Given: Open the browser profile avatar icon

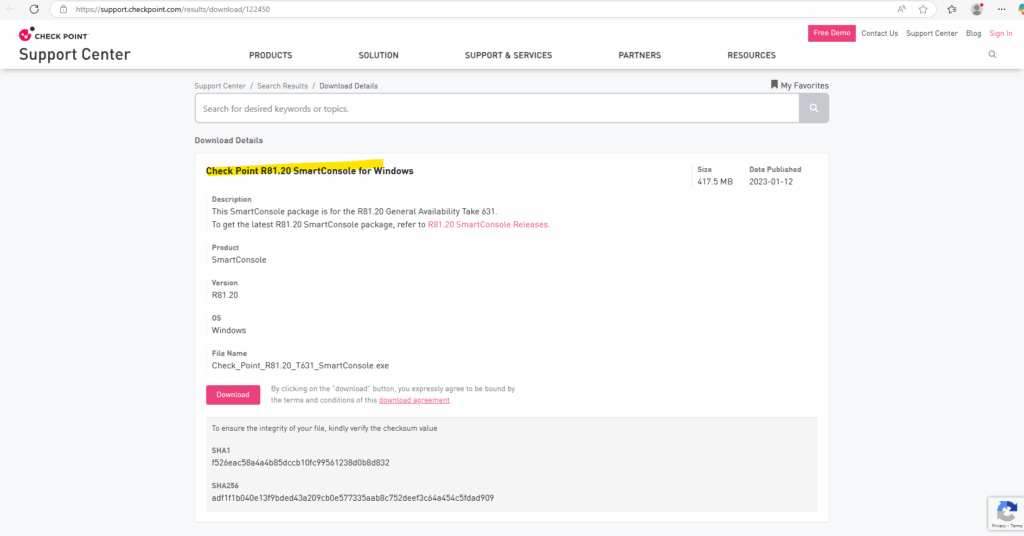Looking at the screenshot, I should coord(977,9).
